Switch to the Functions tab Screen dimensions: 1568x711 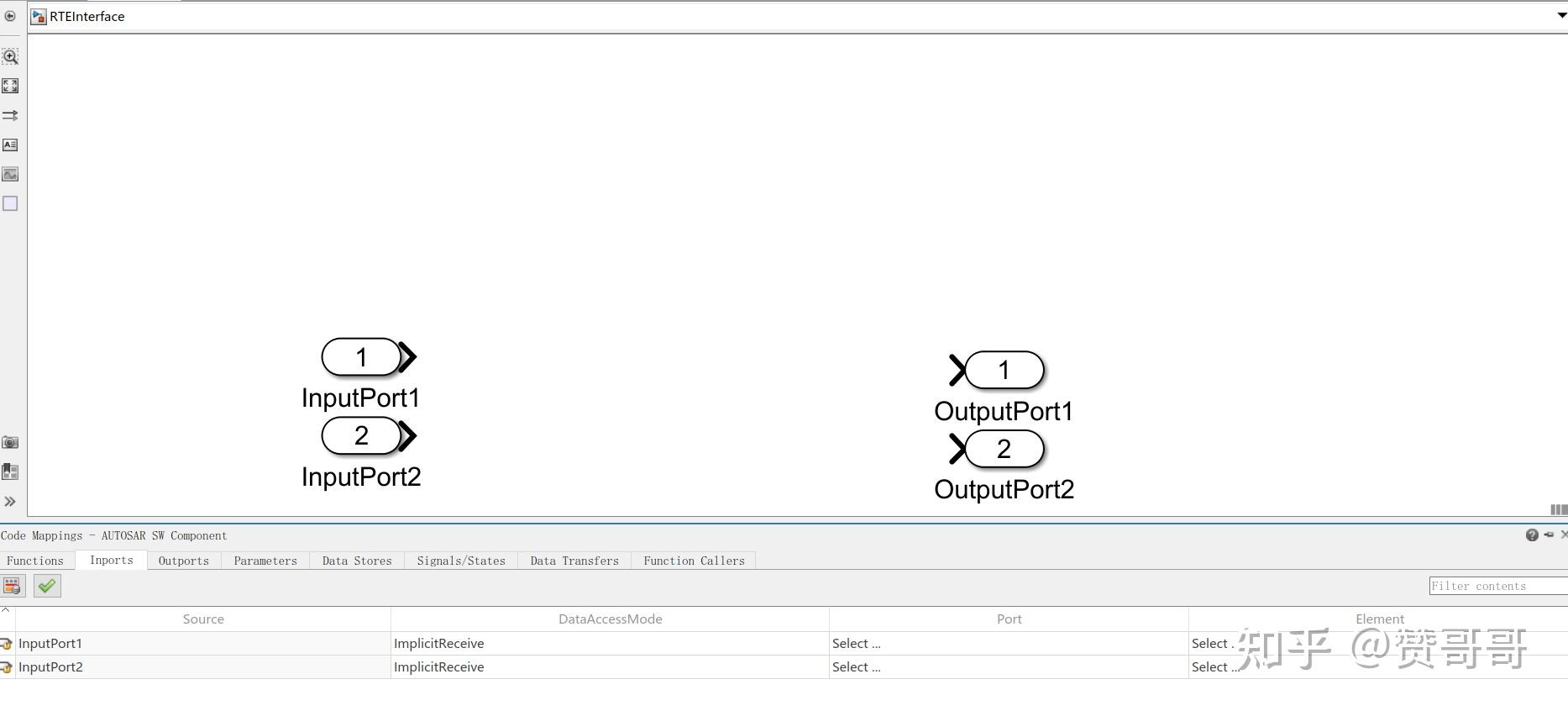(35, 561)
